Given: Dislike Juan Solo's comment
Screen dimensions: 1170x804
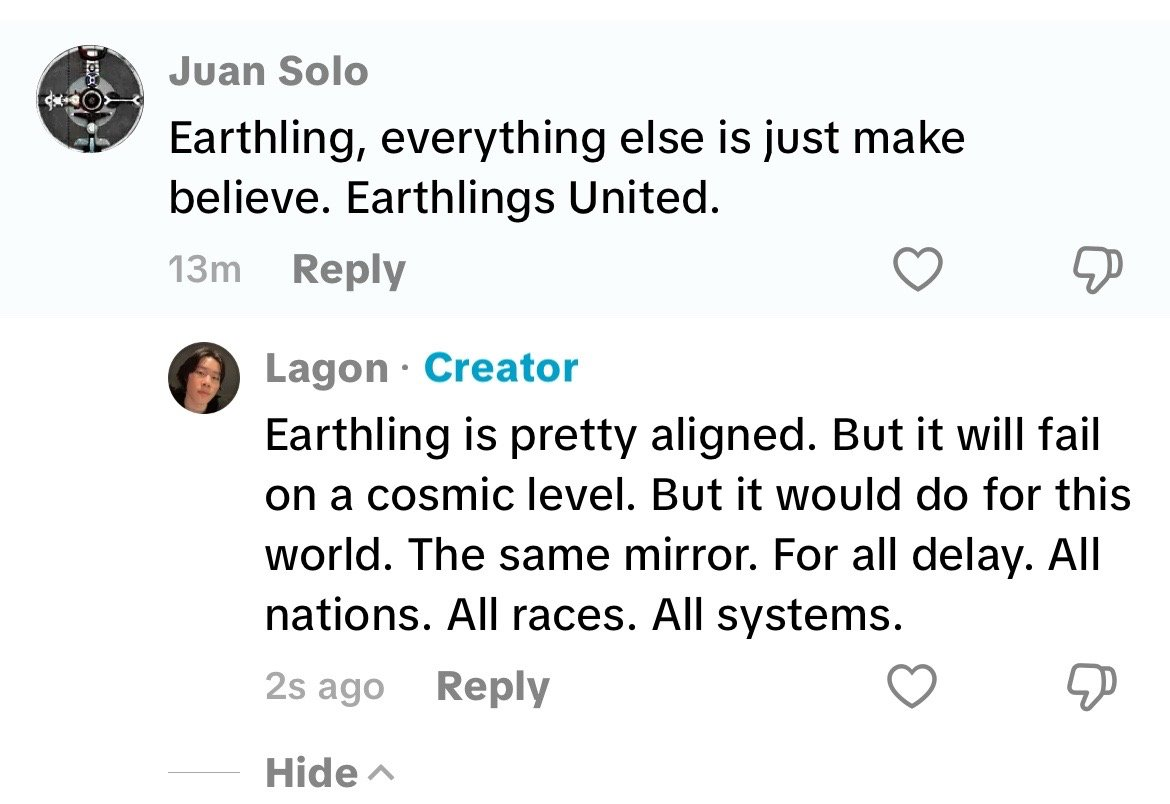Looking at the screenshot, I should click(x=1096, y=269).
